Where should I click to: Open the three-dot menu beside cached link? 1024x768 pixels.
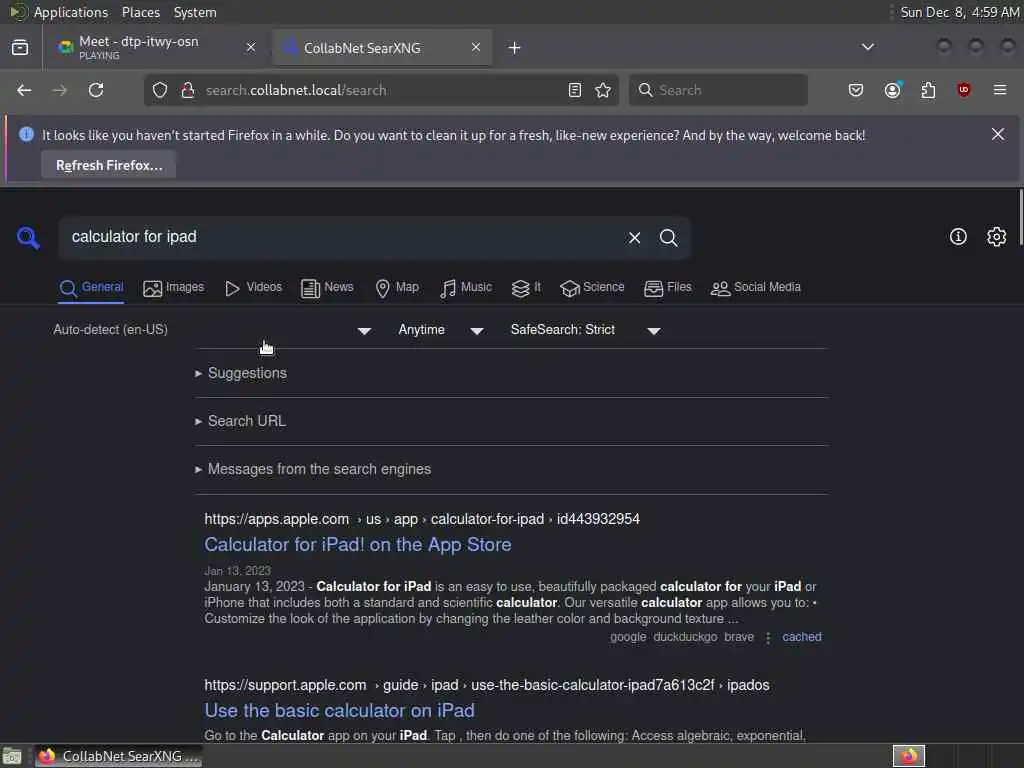[768, 637]
